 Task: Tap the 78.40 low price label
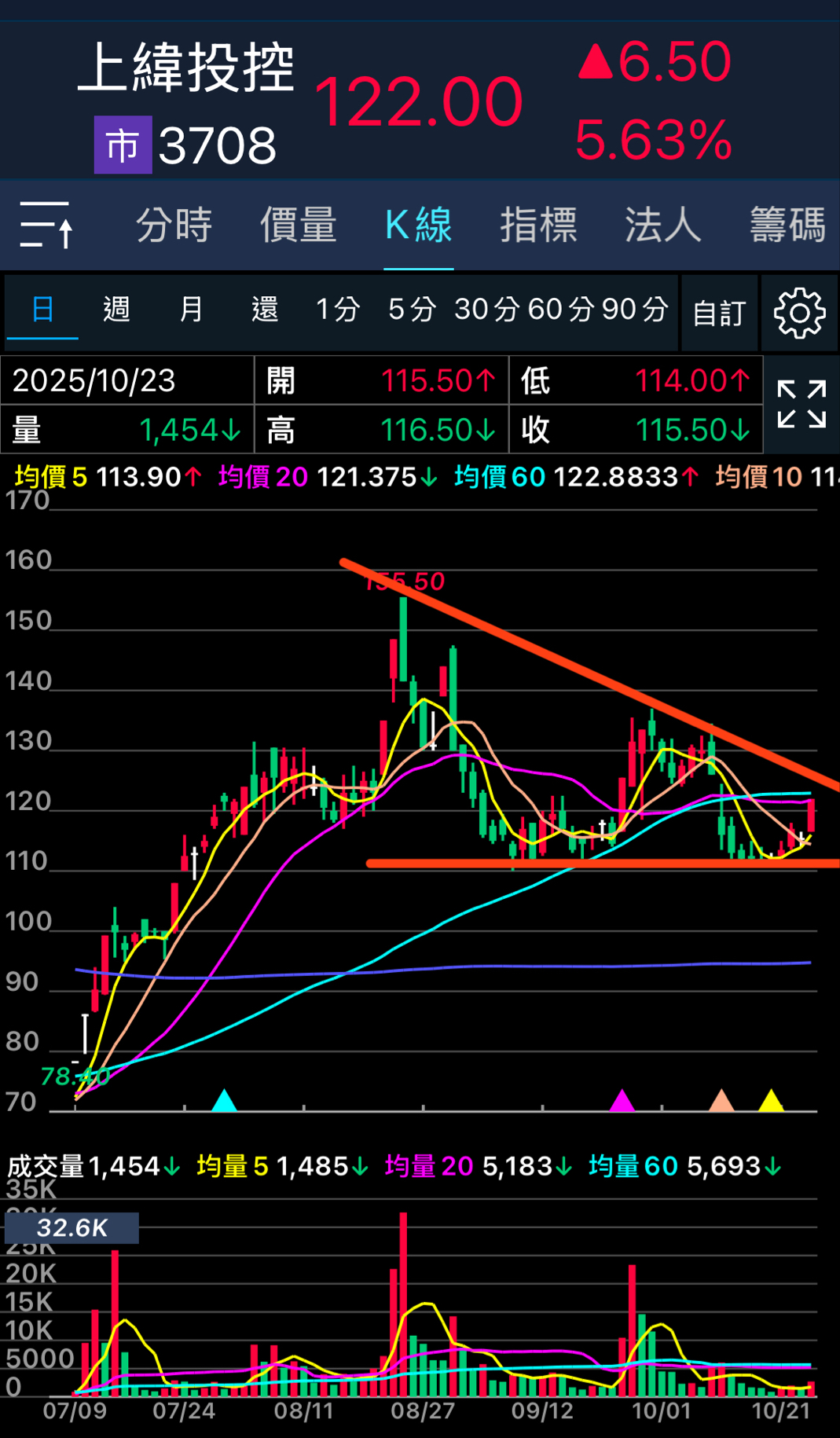tap(75, 1077)
